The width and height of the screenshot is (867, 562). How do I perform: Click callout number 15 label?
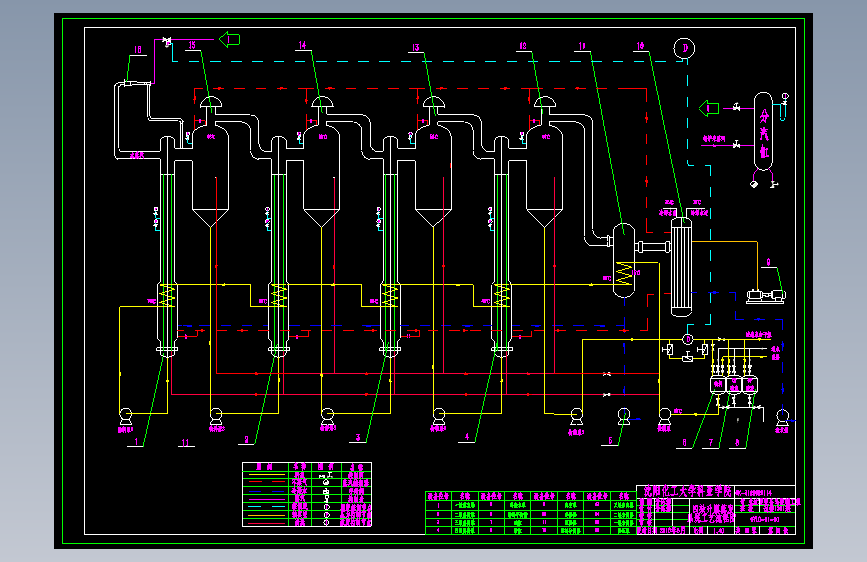pyautogui.click(x=192, y=45)
